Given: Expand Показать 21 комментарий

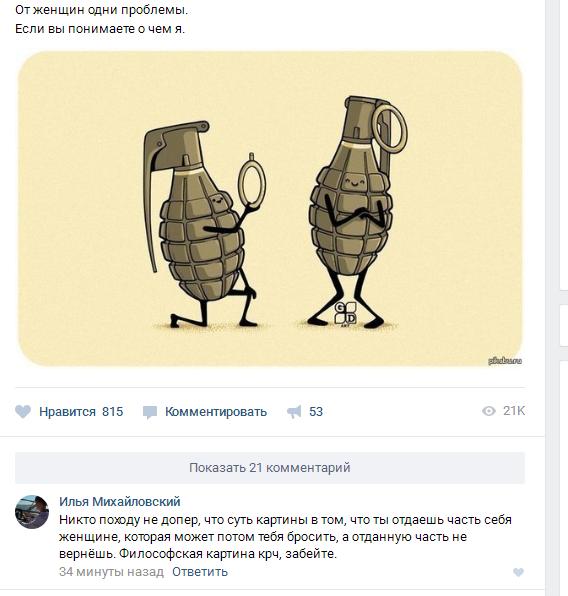Looking at the screenshot, I should click(270, 468).
